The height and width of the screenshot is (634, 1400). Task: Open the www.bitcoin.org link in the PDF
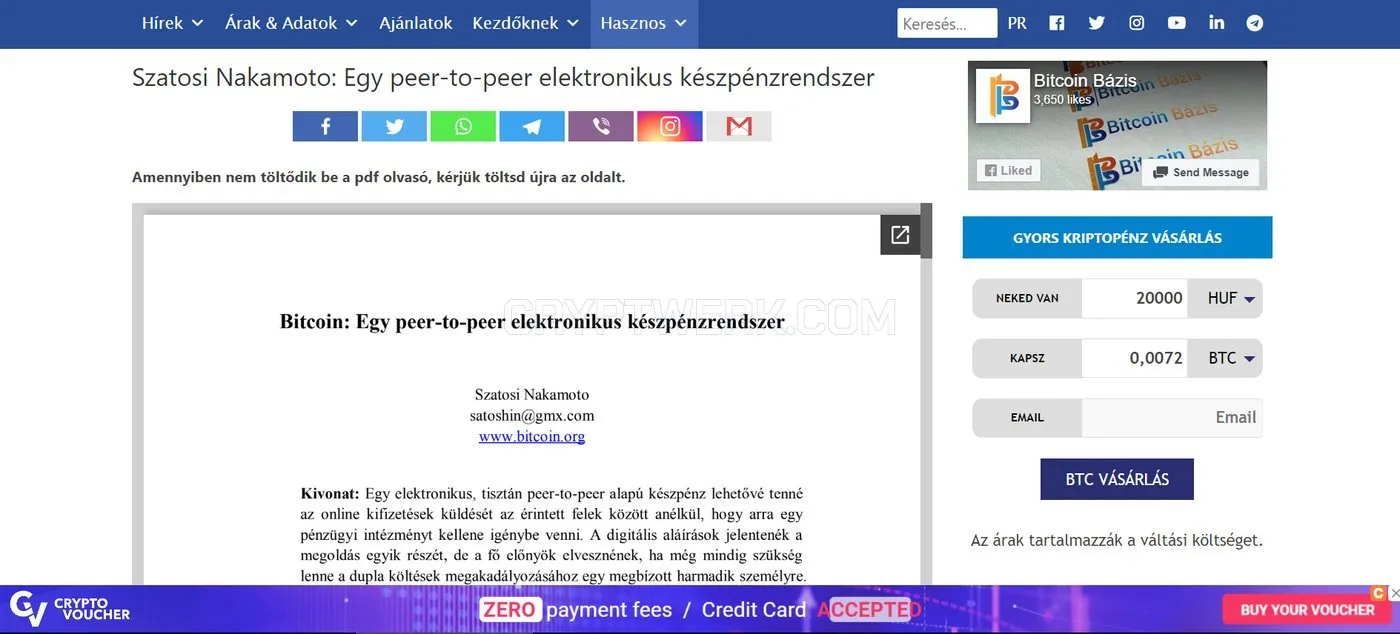(x=532, y=437)
